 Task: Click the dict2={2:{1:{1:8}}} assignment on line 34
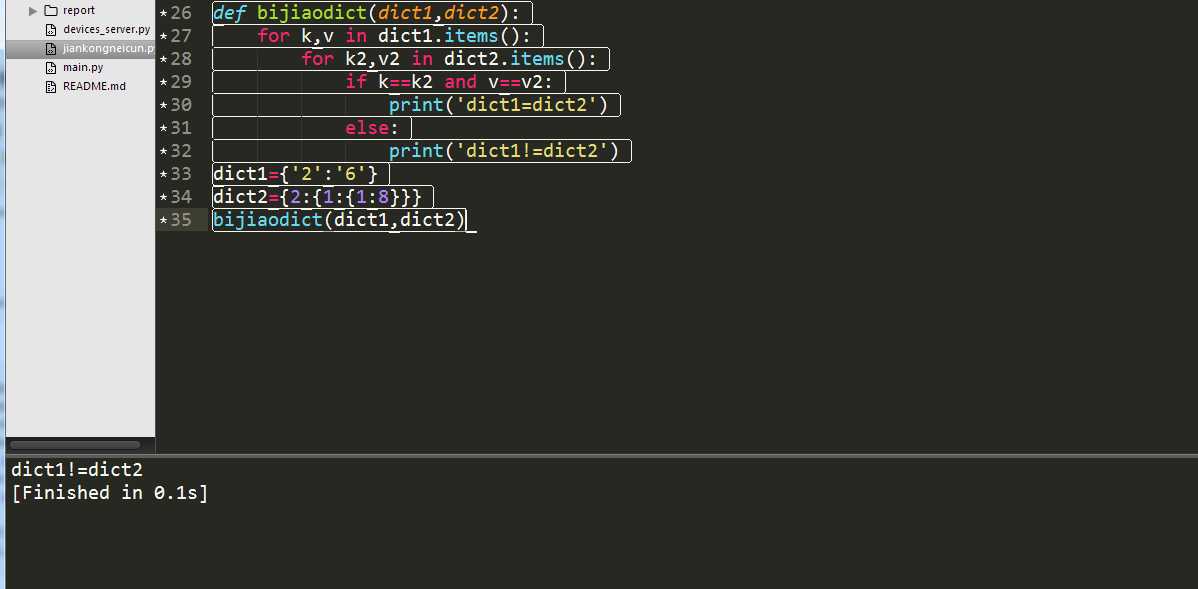point(317,197)
